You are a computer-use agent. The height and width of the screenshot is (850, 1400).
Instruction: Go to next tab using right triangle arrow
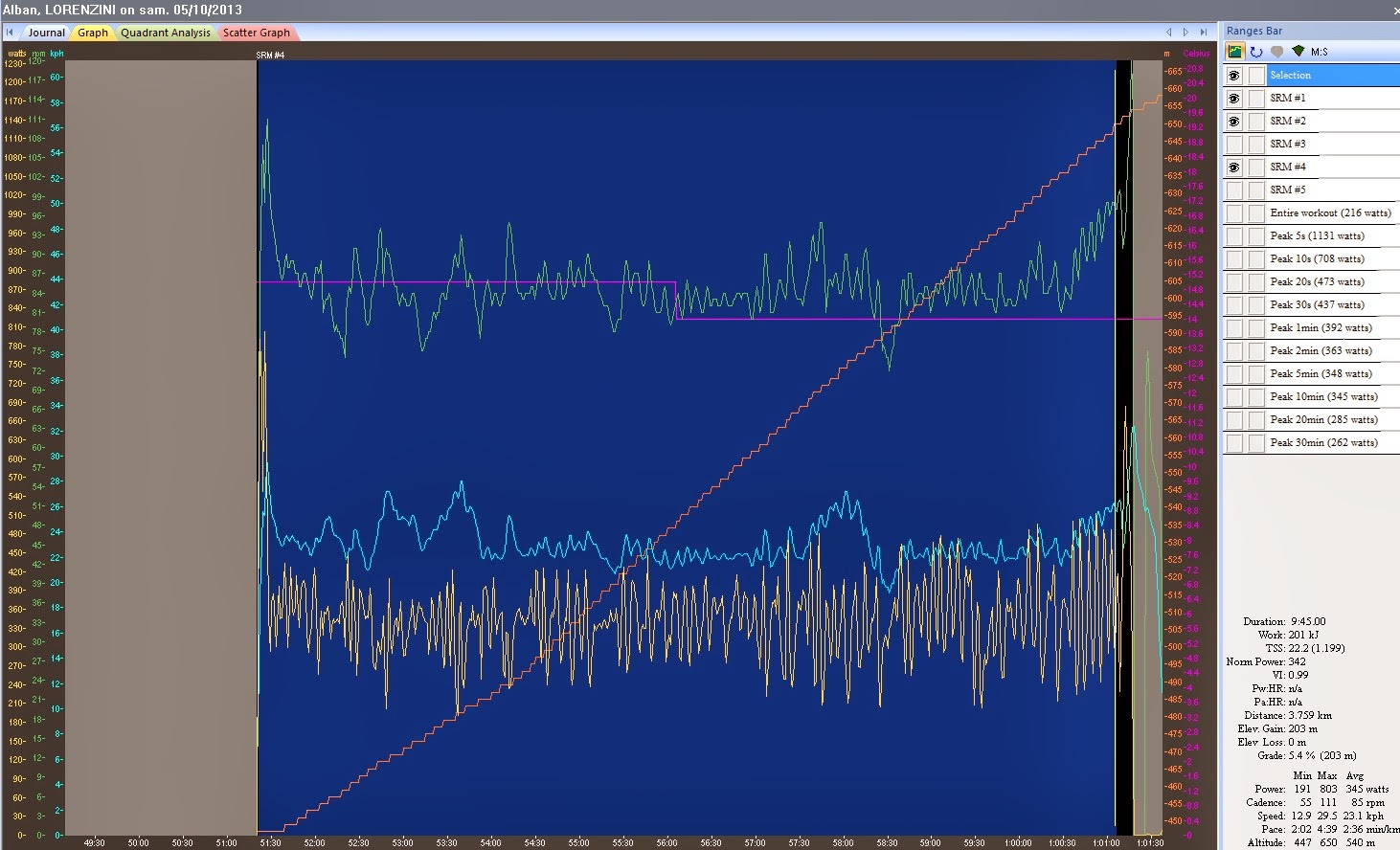click(1185, 32)
